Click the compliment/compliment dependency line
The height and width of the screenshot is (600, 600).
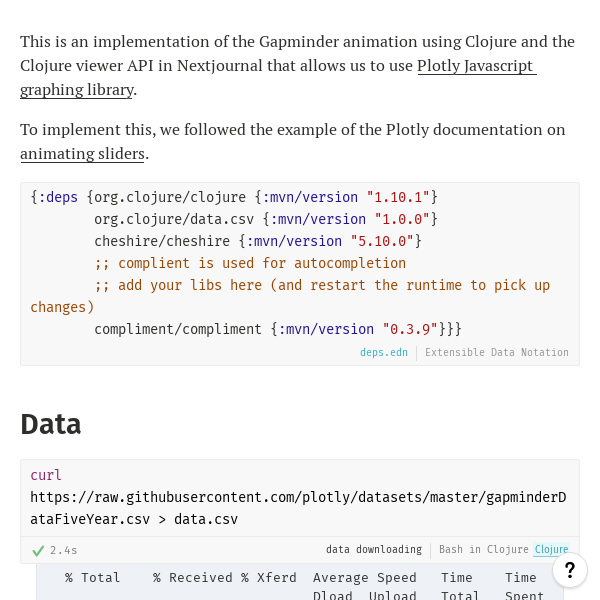[x=278, y=329]
